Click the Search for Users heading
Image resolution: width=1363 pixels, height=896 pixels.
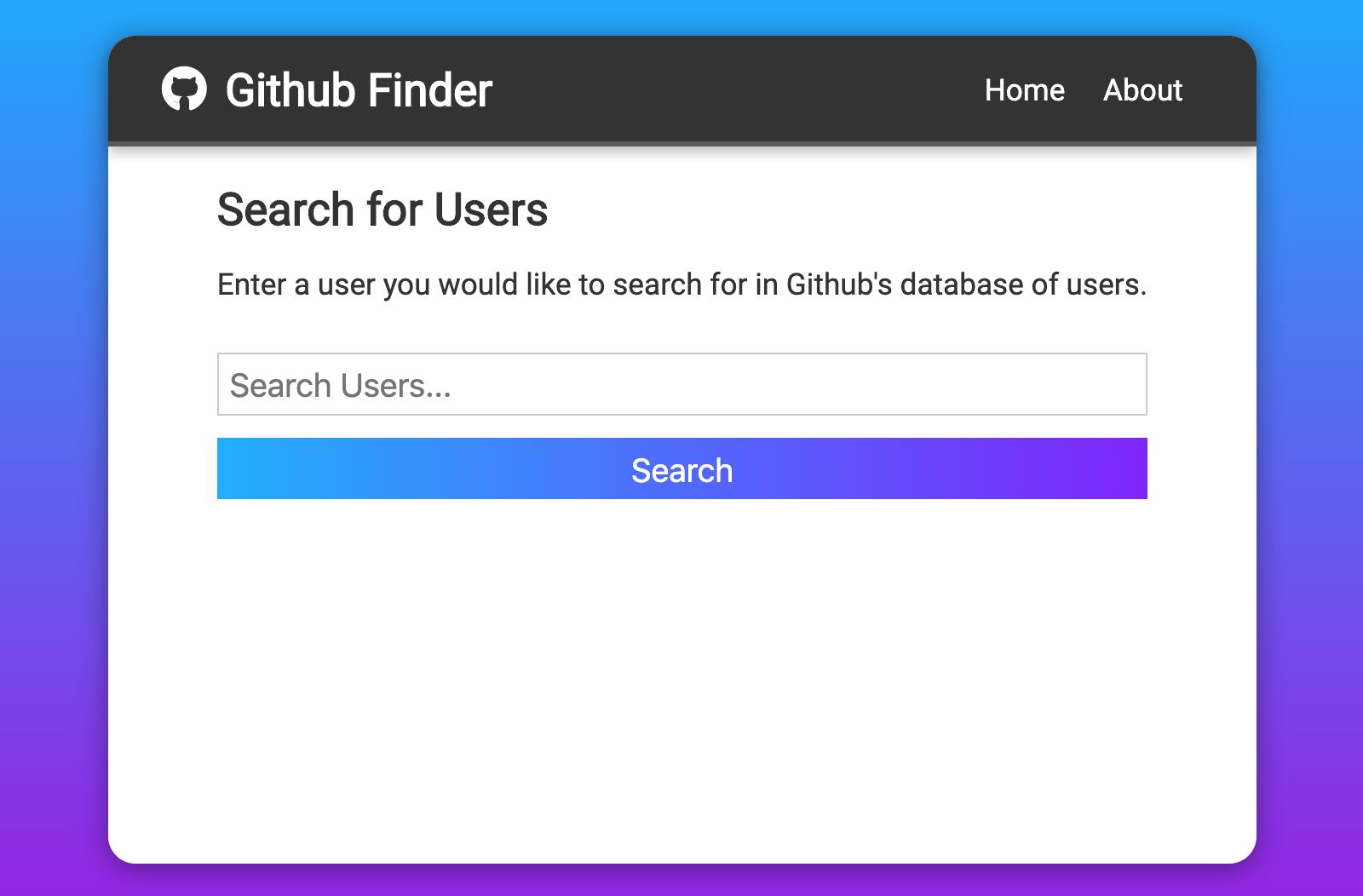click(x=383, y=209)
